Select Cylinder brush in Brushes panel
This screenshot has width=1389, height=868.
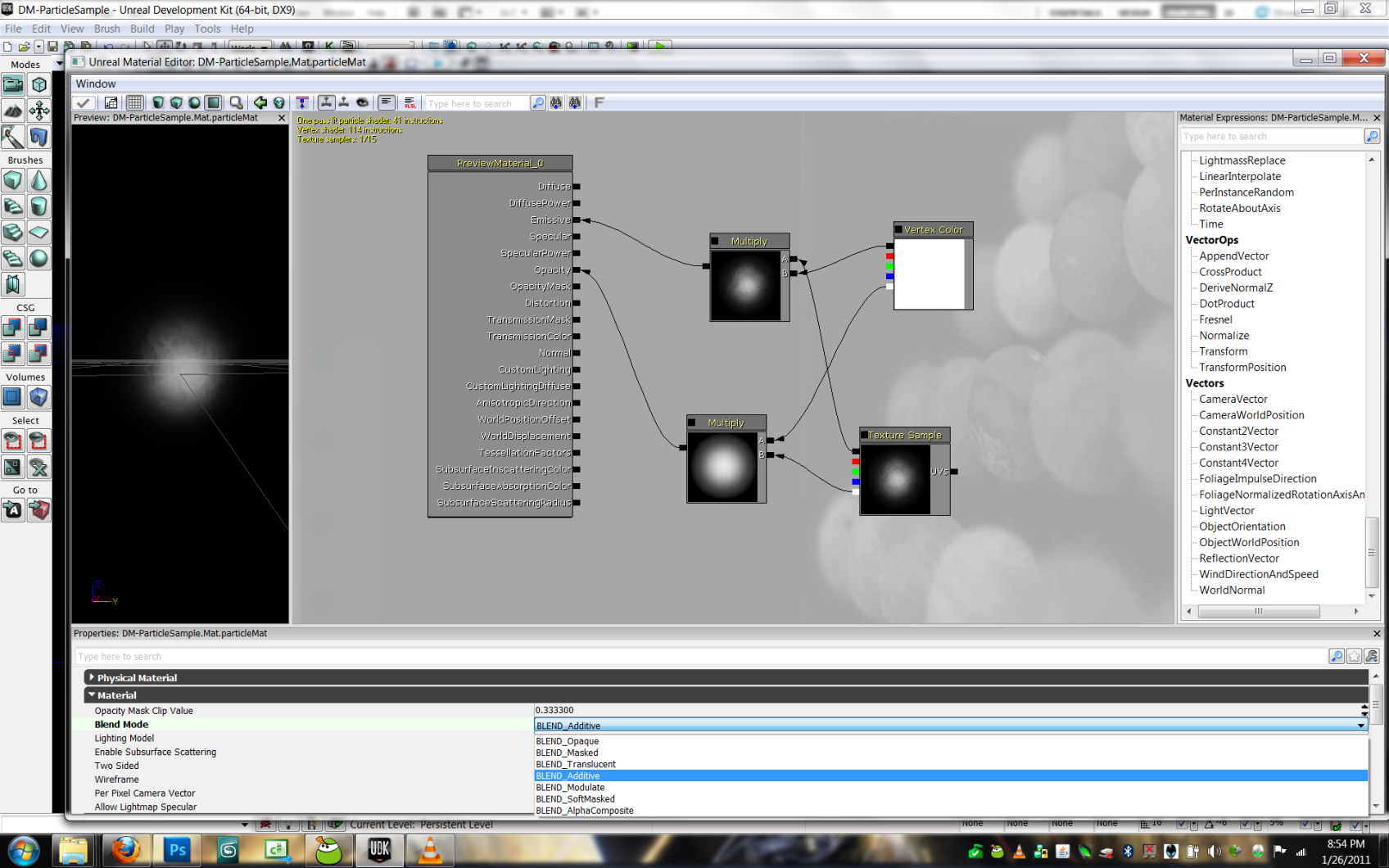click(x=38, y=206)
